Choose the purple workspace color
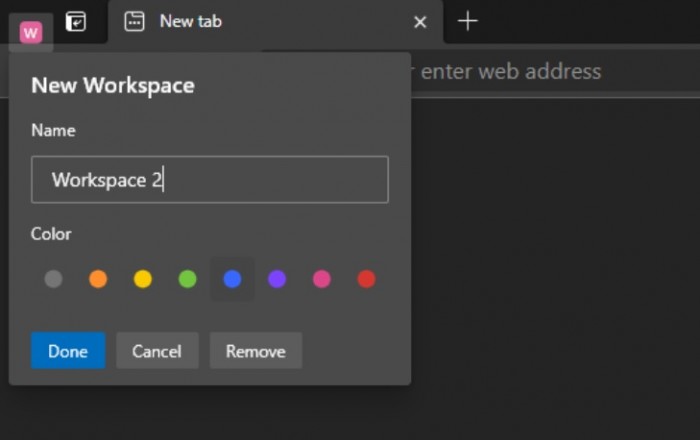Viewport: 700px width, 440px height. (277, 279)
